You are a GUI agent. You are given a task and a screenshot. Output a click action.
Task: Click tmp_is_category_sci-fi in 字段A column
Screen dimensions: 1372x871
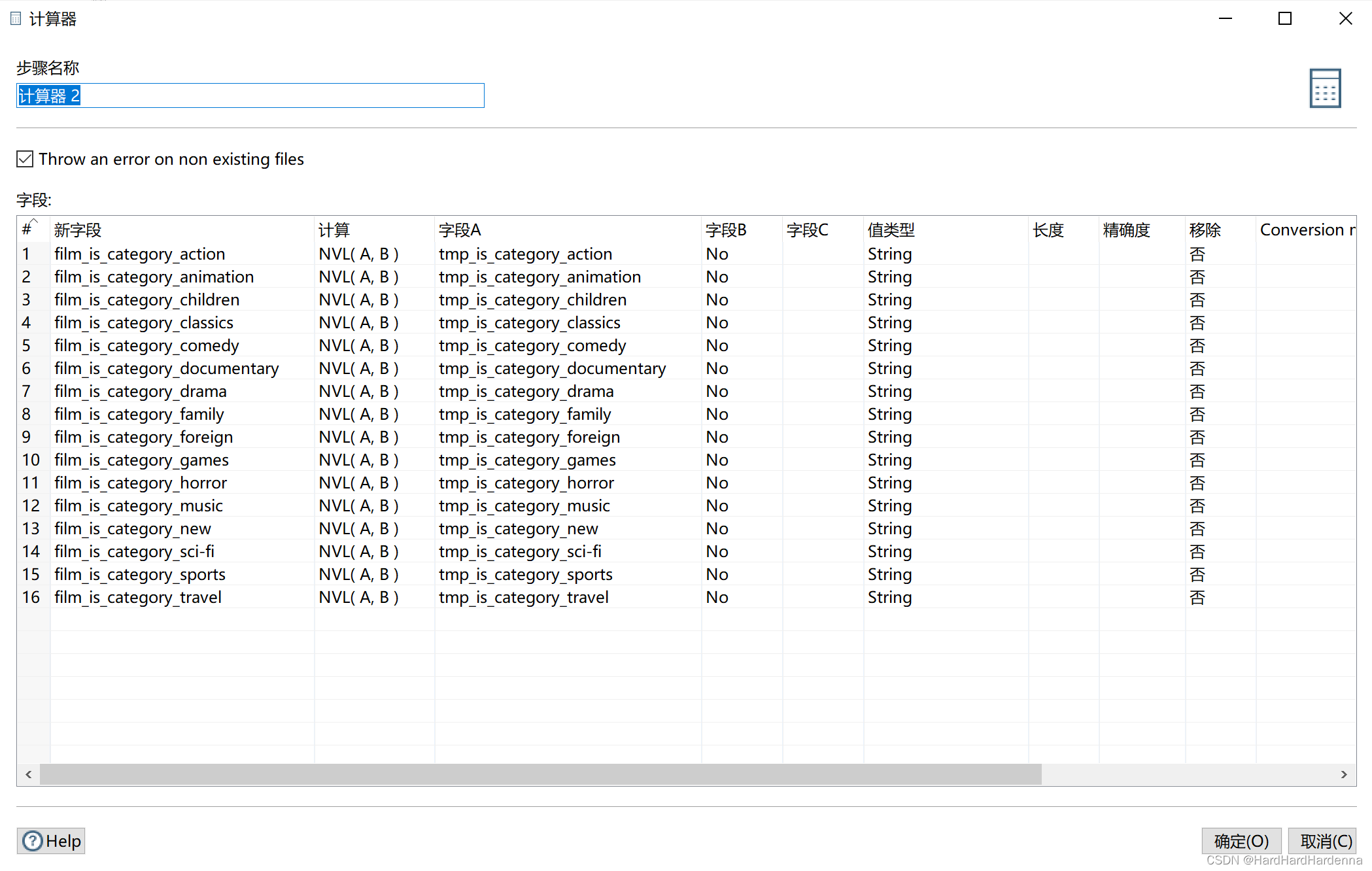click(x=568, y=551)
